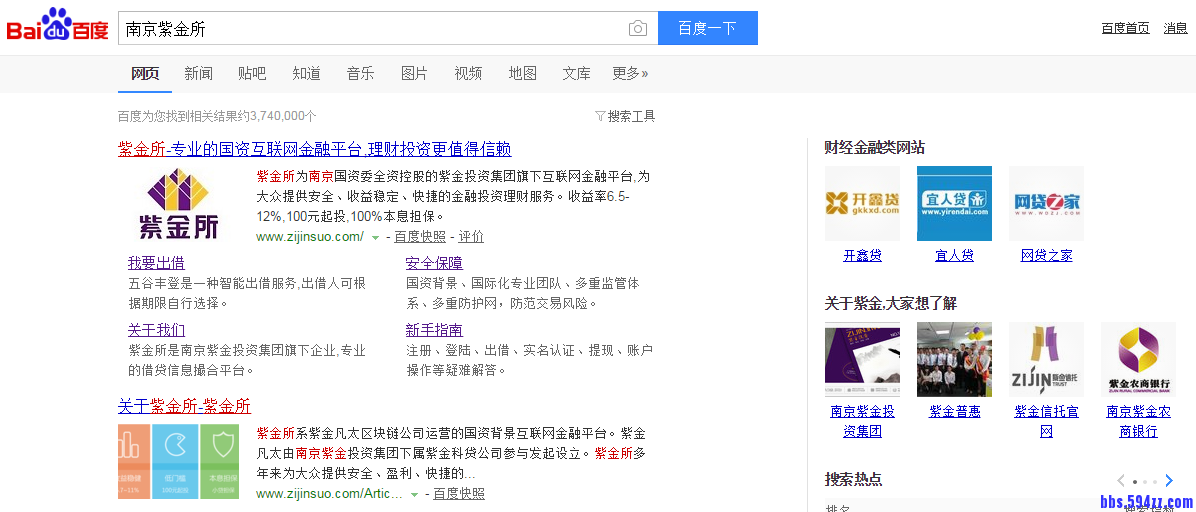Image resolution: width=1196 pixels, height=512 pixels.
Task: Expand arrow next to zijinsuo.com/Artic... URL
Action: coord(414,494)
